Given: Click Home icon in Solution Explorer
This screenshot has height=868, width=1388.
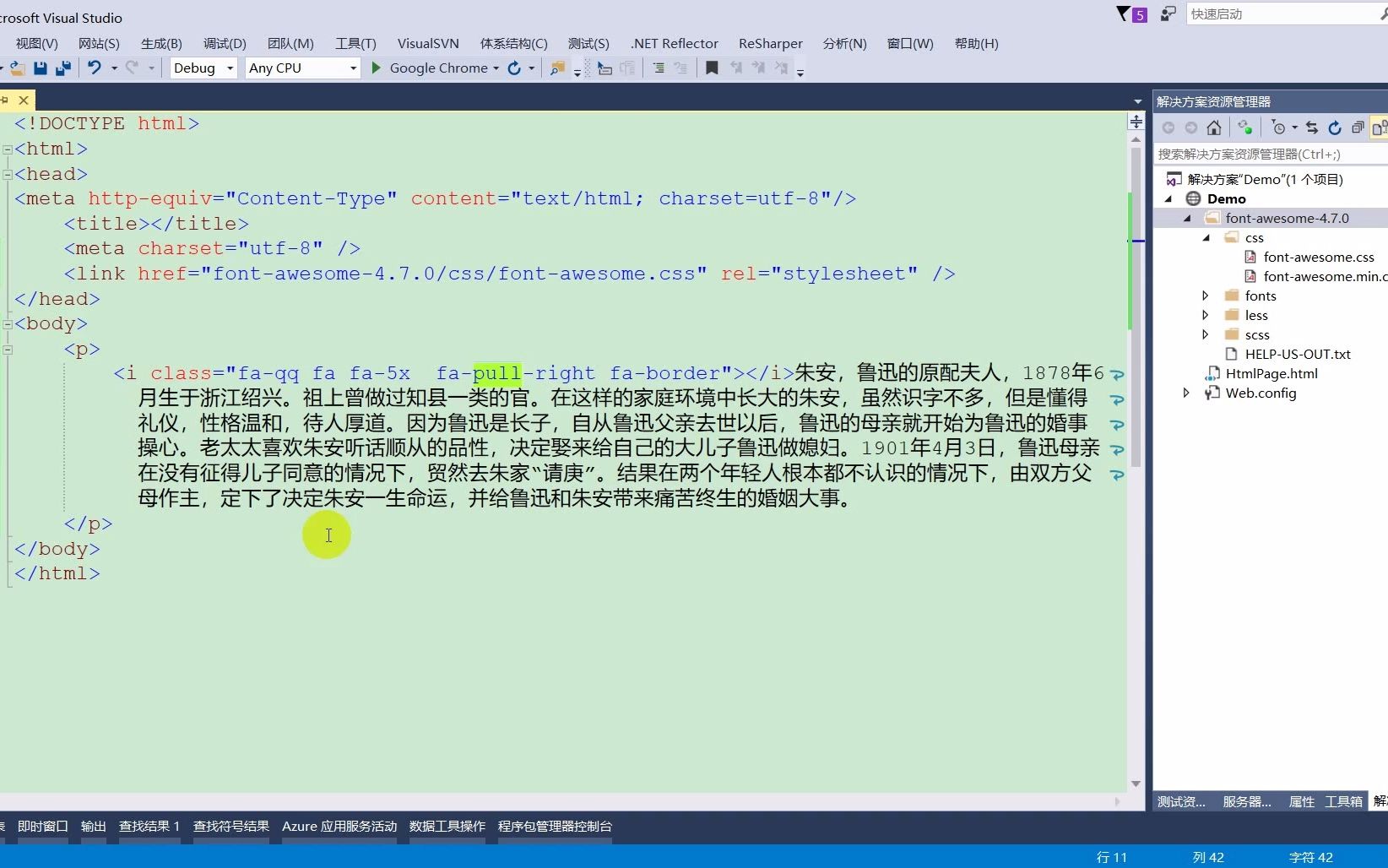Looking at the screenshot, I should point(1214,127).
